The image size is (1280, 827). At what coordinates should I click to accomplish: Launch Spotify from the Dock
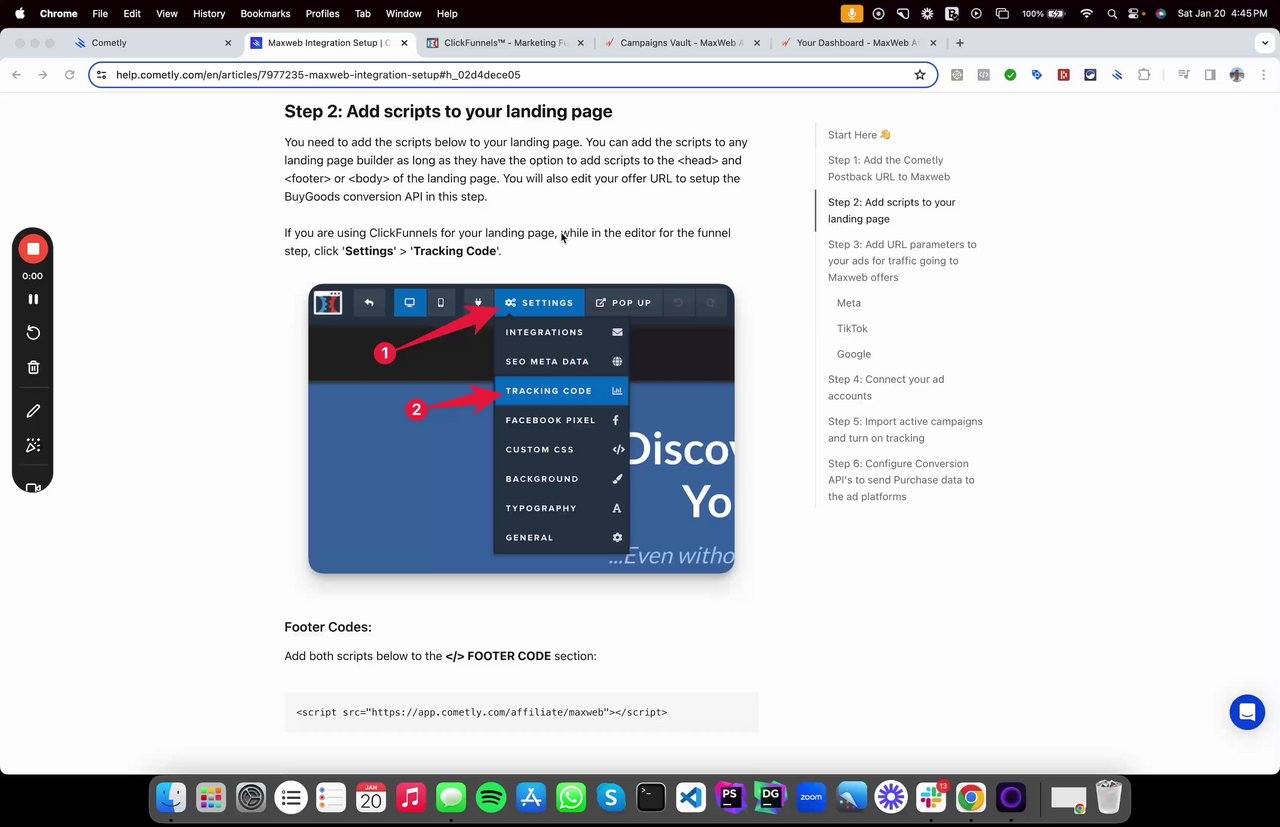click(491, 797)
